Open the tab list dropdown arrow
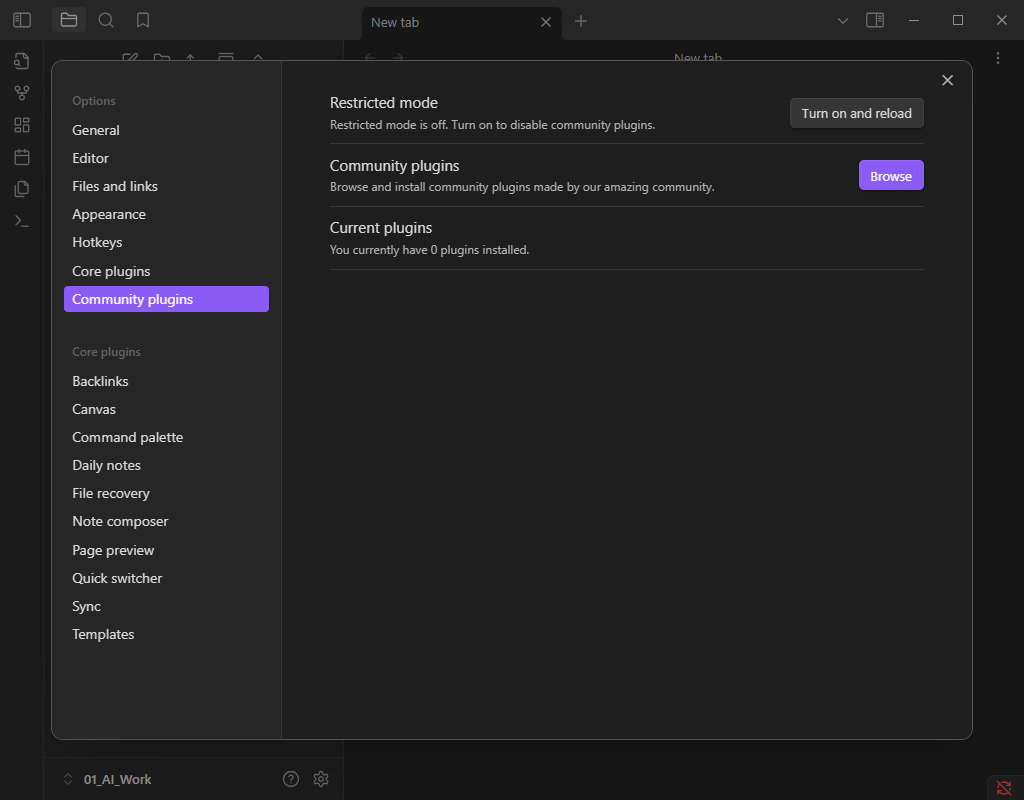This screenshot has height=800, width=1024. [842, 21]
